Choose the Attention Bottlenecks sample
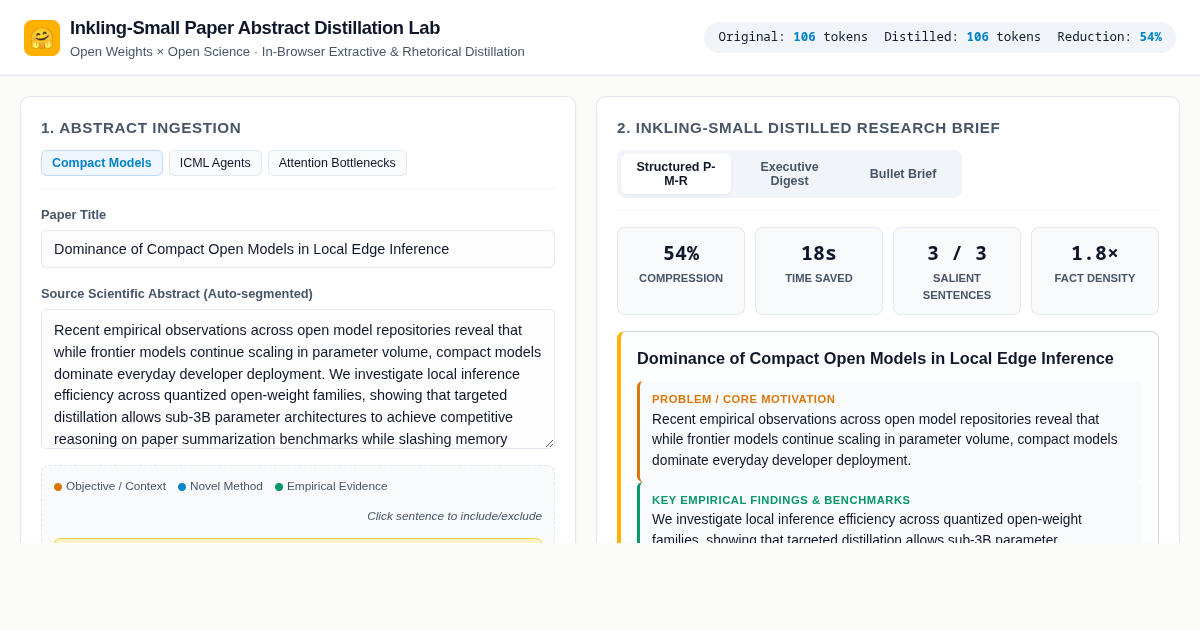The image size is (1200, 630). (337, 163)
